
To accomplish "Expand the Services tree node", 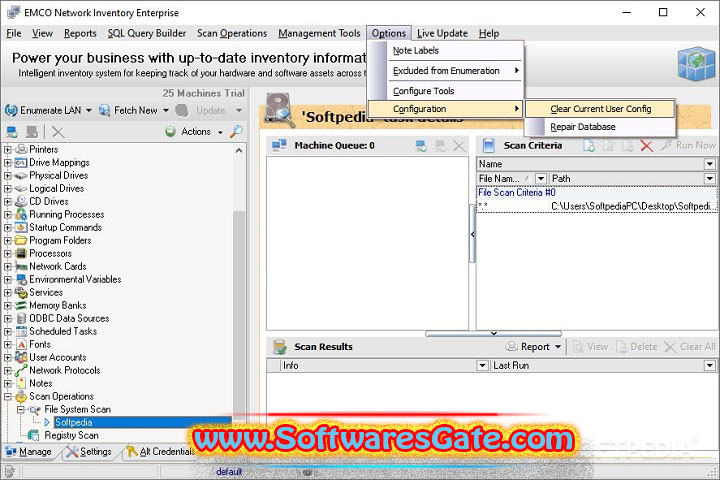I will coord(8,293).
